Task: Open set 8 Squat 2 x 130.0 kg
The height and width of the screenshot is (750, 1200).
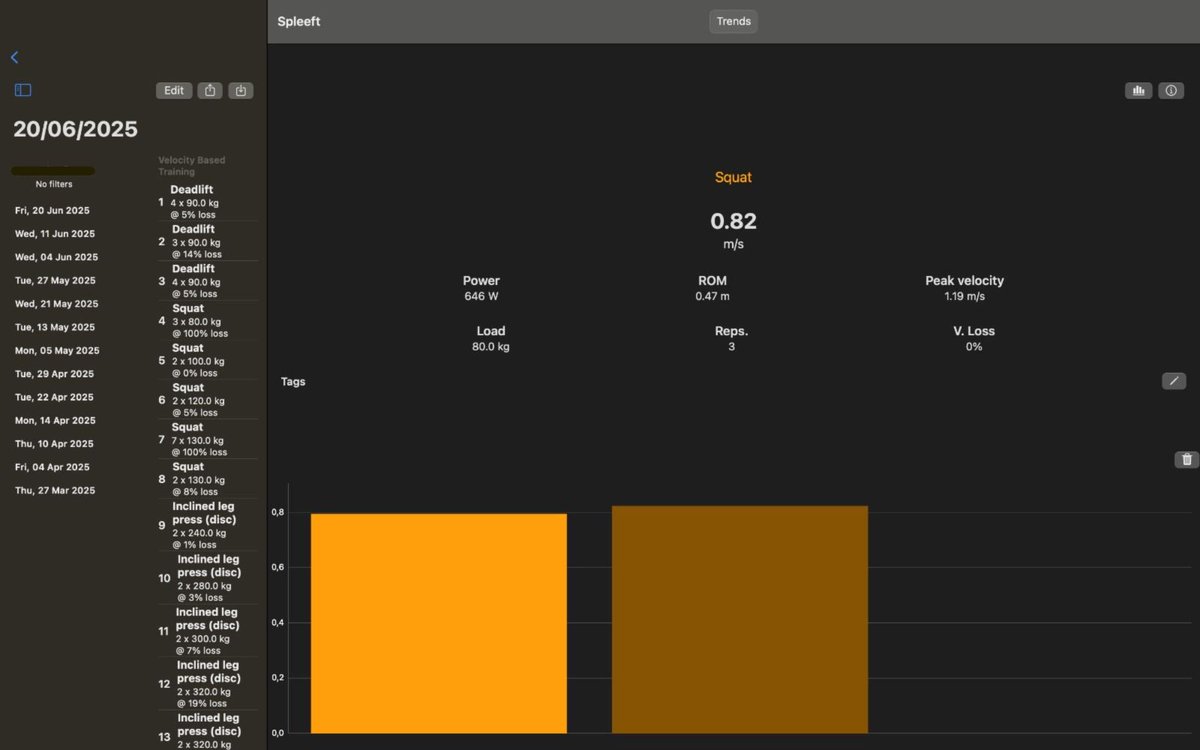Action: (207, 479)
